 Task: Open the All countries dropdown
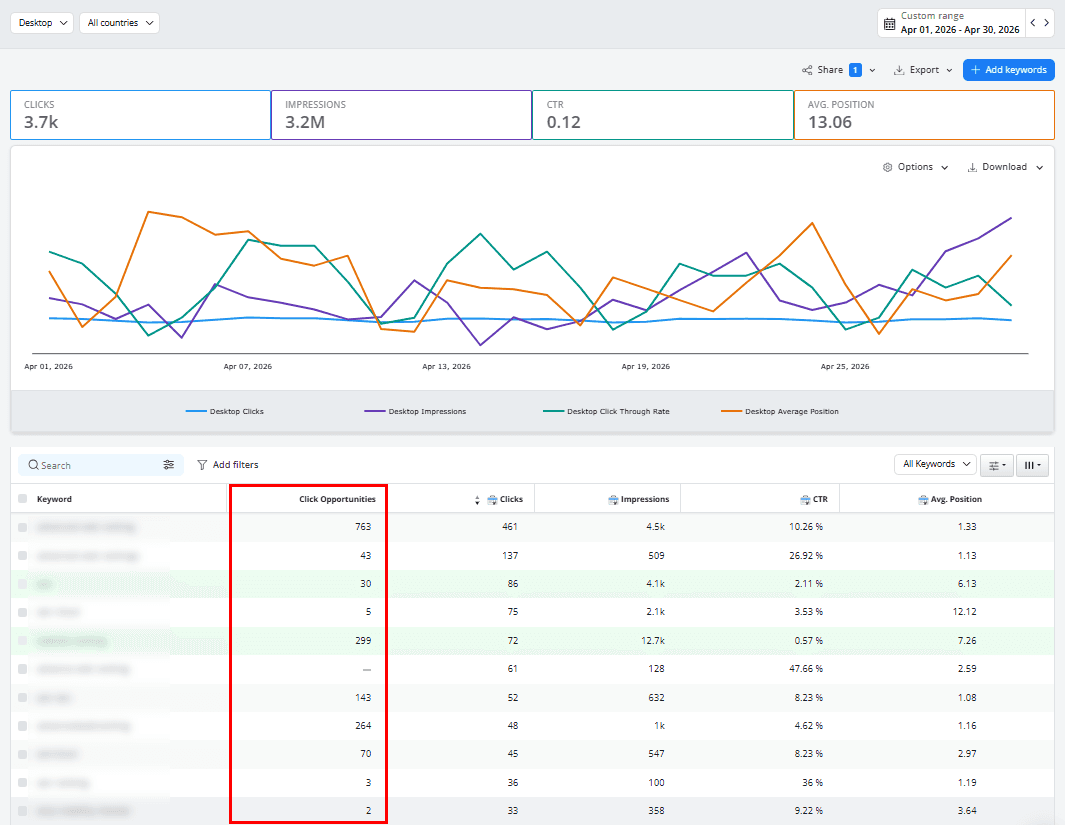click(120, 23)
